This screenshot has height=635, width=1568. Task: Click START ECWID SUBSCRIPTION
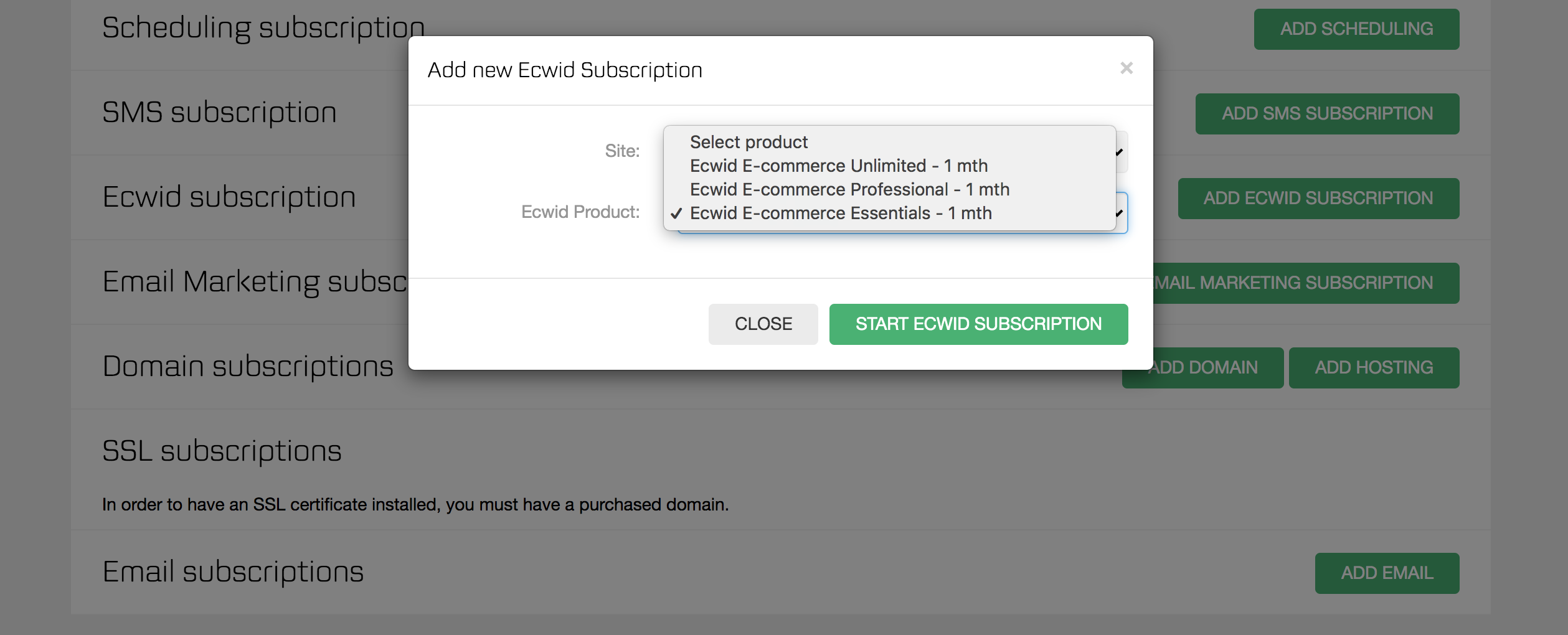978,324
